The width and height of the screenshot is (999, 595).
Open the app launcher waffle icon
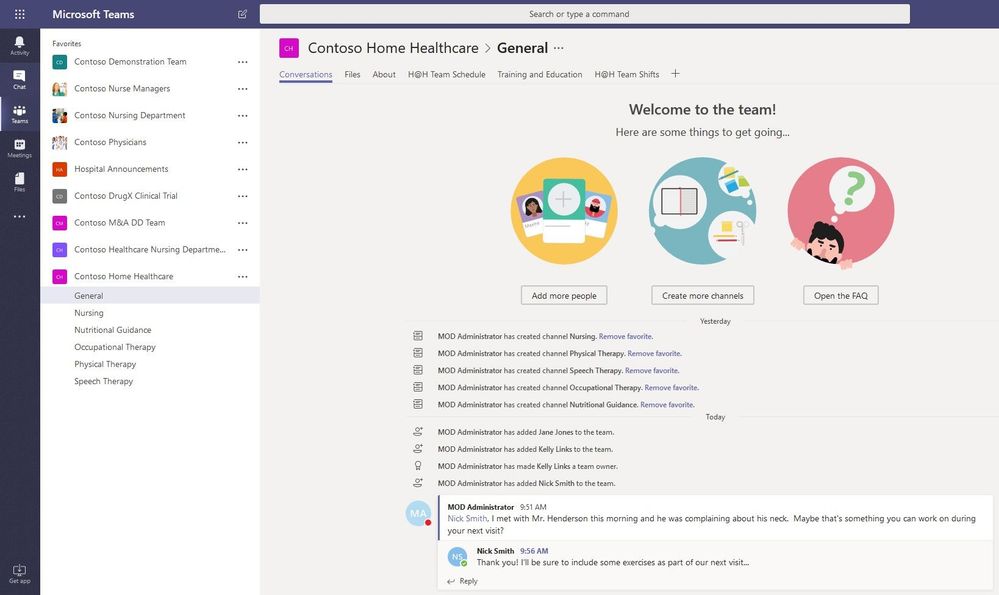tap(20, 14)
